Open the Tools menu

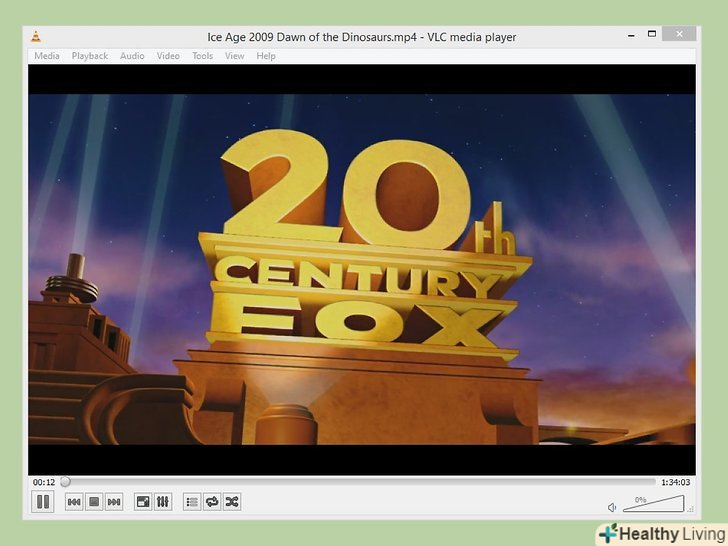pos(202,56)
